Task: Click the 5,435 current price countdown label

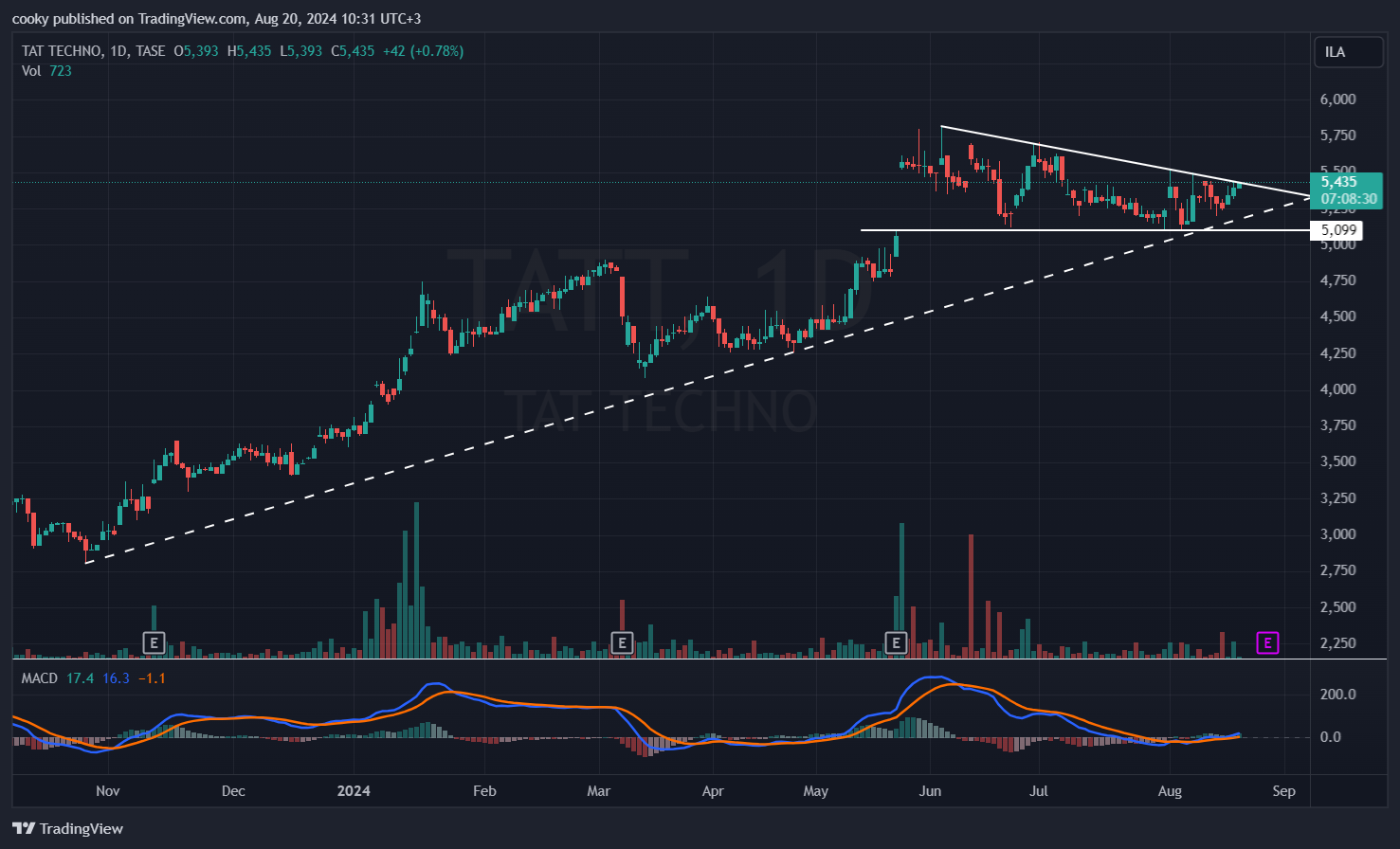Action: pos(1347,190)
